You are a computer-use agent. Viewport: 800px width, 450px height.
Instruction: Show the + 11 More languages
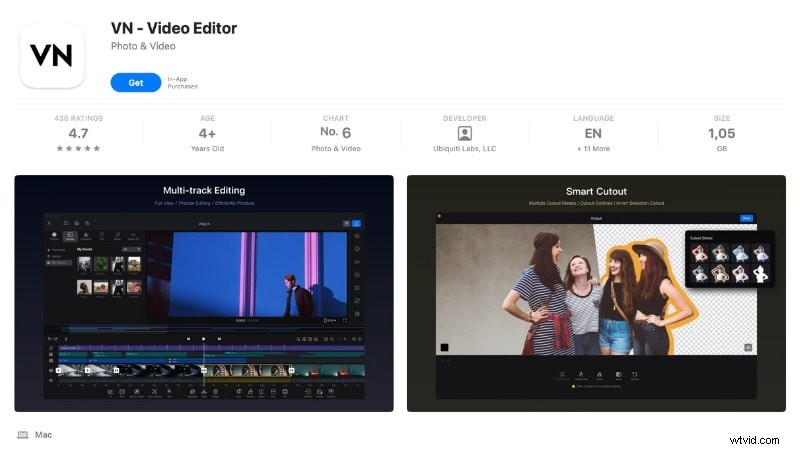coord(593,148)
